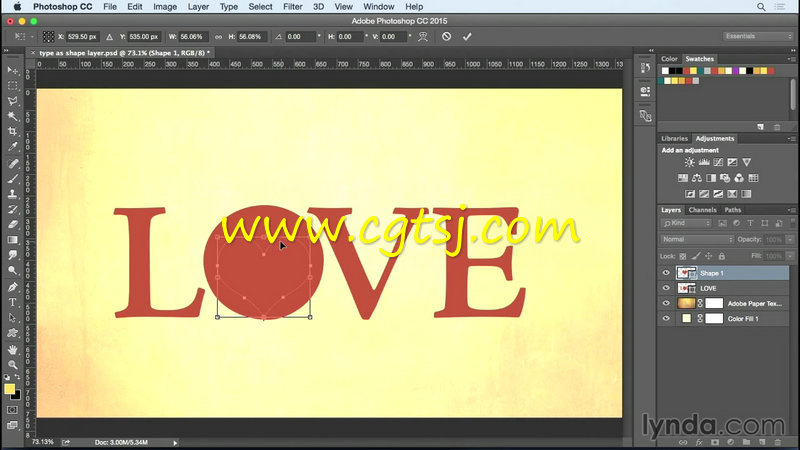The height and width of the screenshot is (450, 800).
Task: Select the Clone Stamp tool
Action: pyautogui.click(x=12, y=194)
